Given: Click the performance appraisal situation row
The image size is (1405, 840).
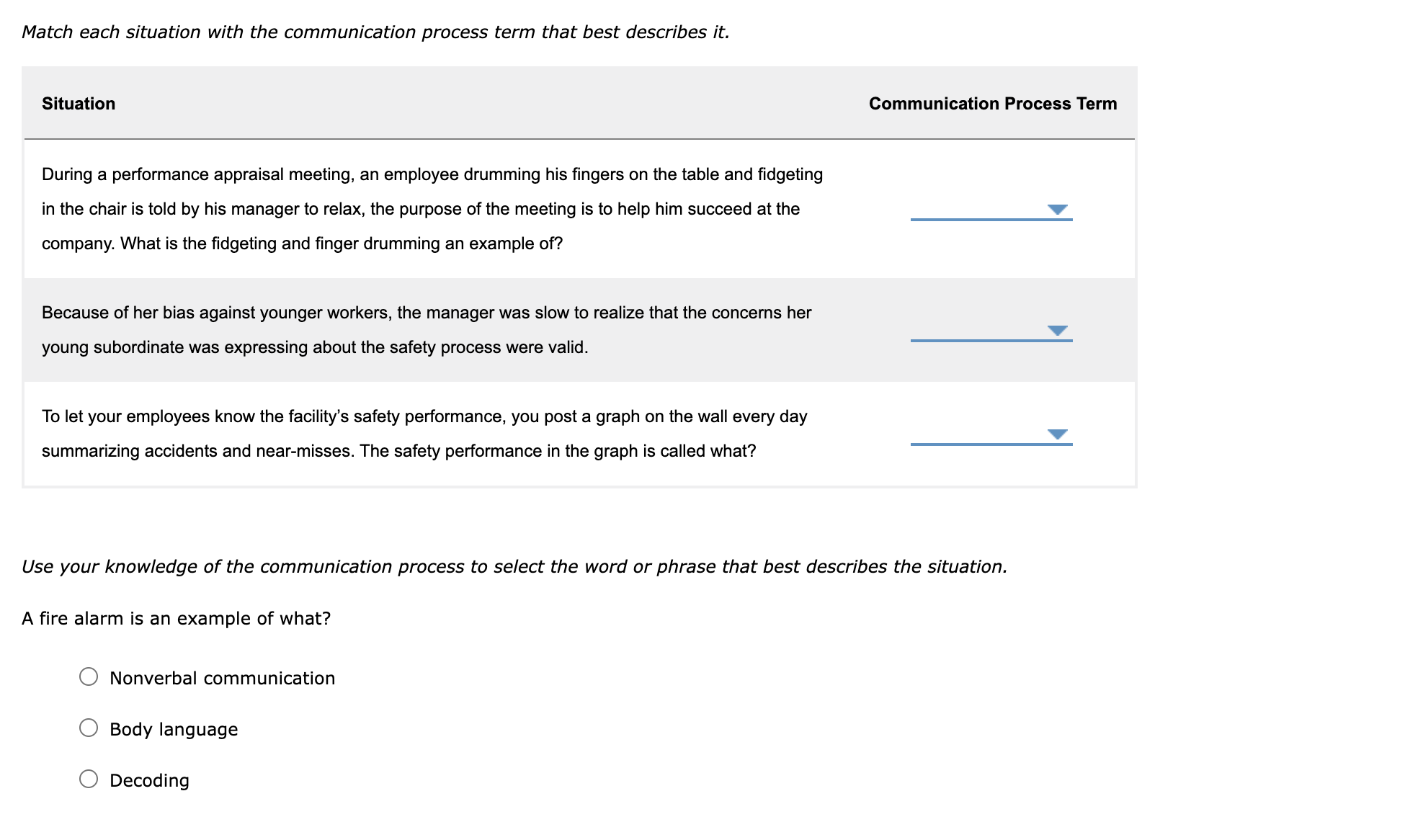Looking at the screenshot, I should click(x=432, y=209).
